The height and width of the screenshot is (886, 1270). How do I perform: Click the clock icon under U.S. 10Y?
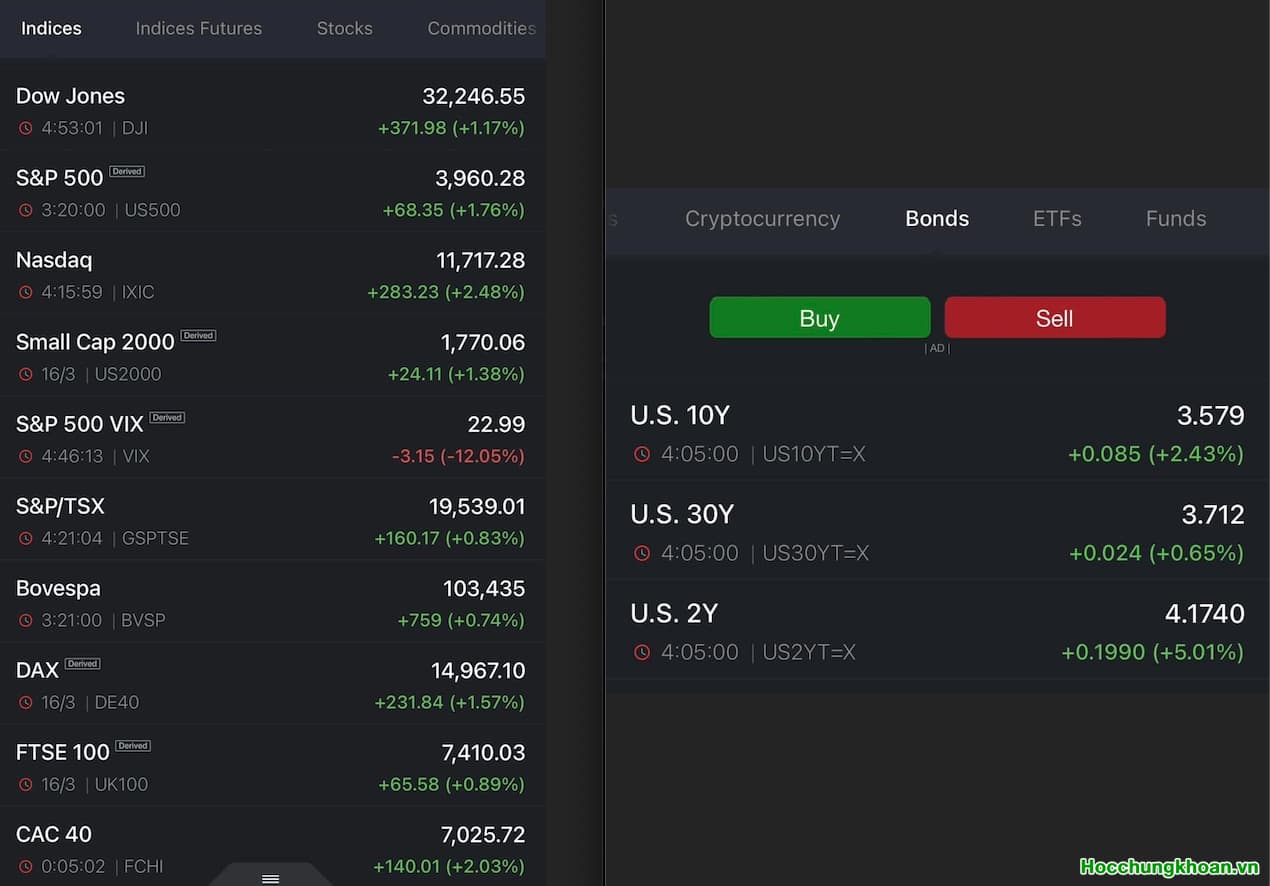point(642,454)
